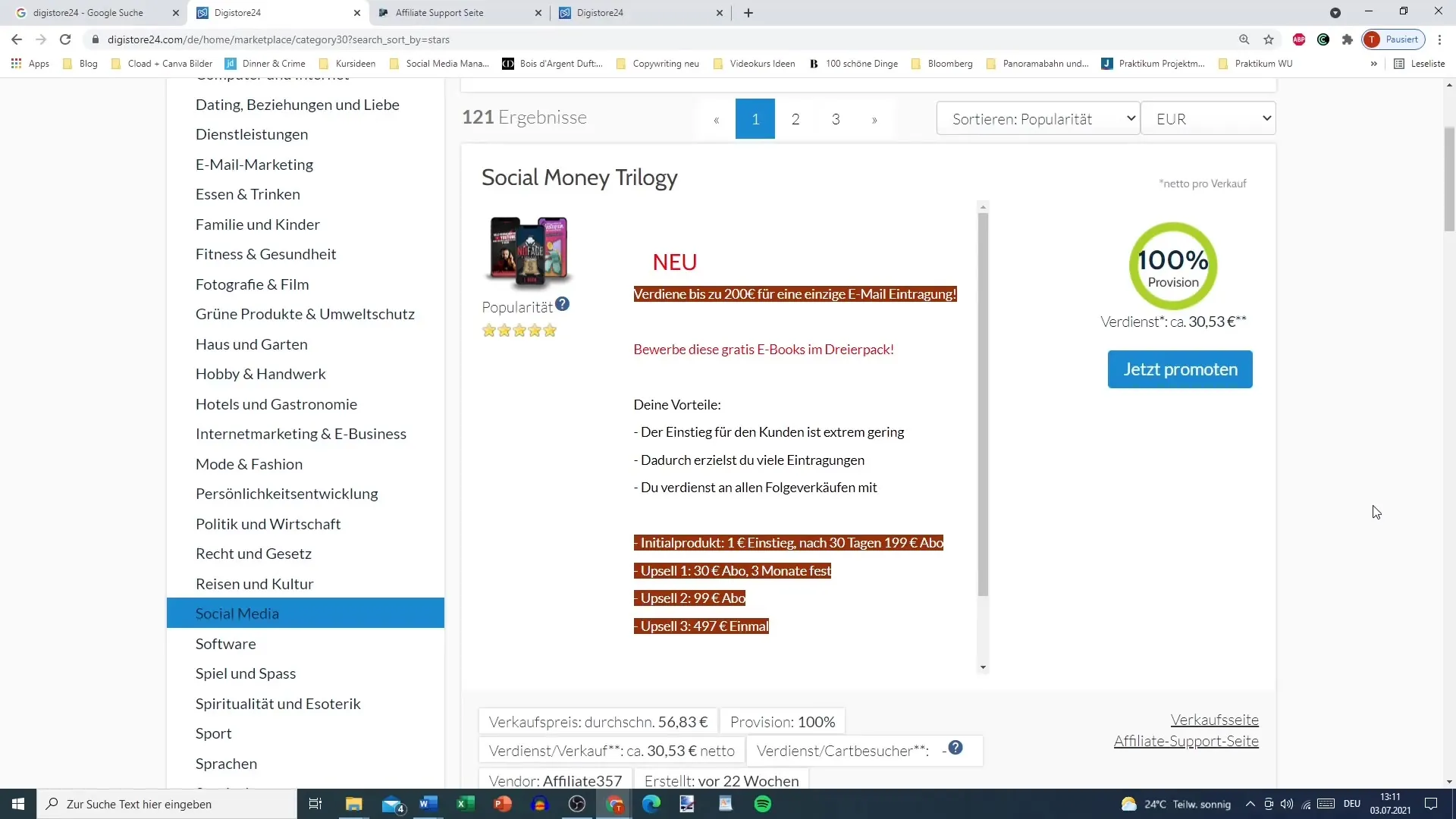Bookmark this page with the star icon
1456x819 pixels.
(1269, 39)
